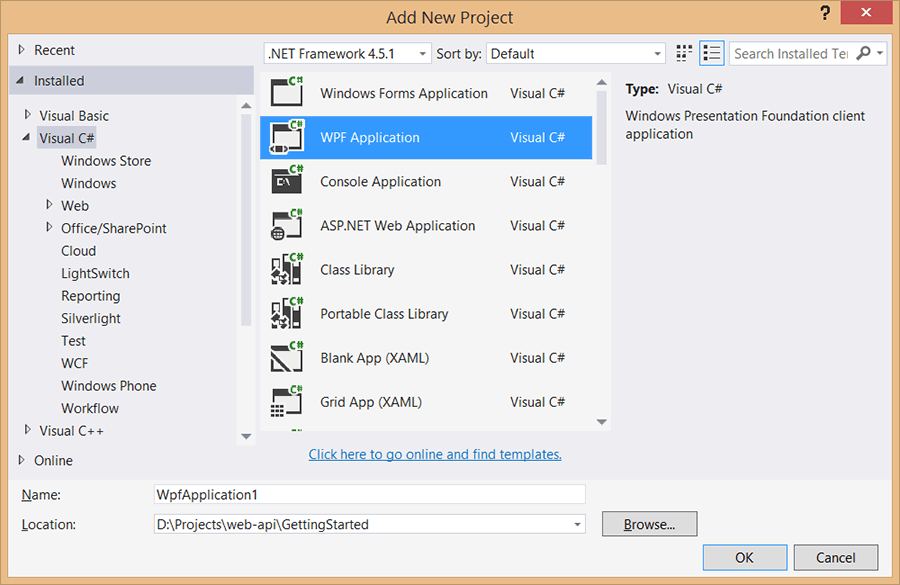Open the .NET Framework 4.5.1 dropdown
900x585 pixels.
click(347, 53)
